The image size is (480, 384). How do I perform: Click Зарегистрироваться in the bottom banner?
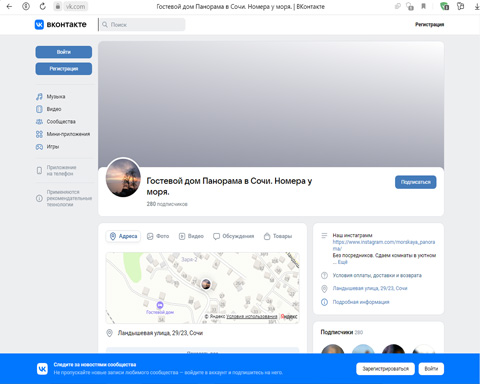coord(385,369)
